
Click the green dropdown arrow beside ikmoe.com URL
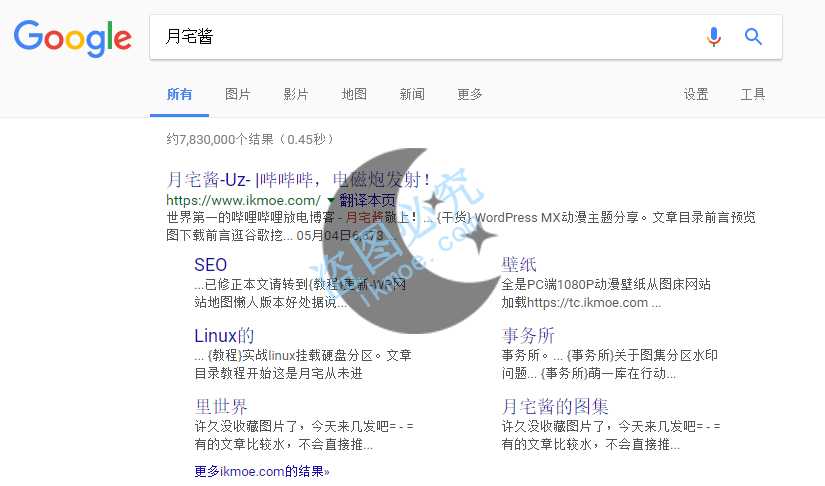point(330,200)
